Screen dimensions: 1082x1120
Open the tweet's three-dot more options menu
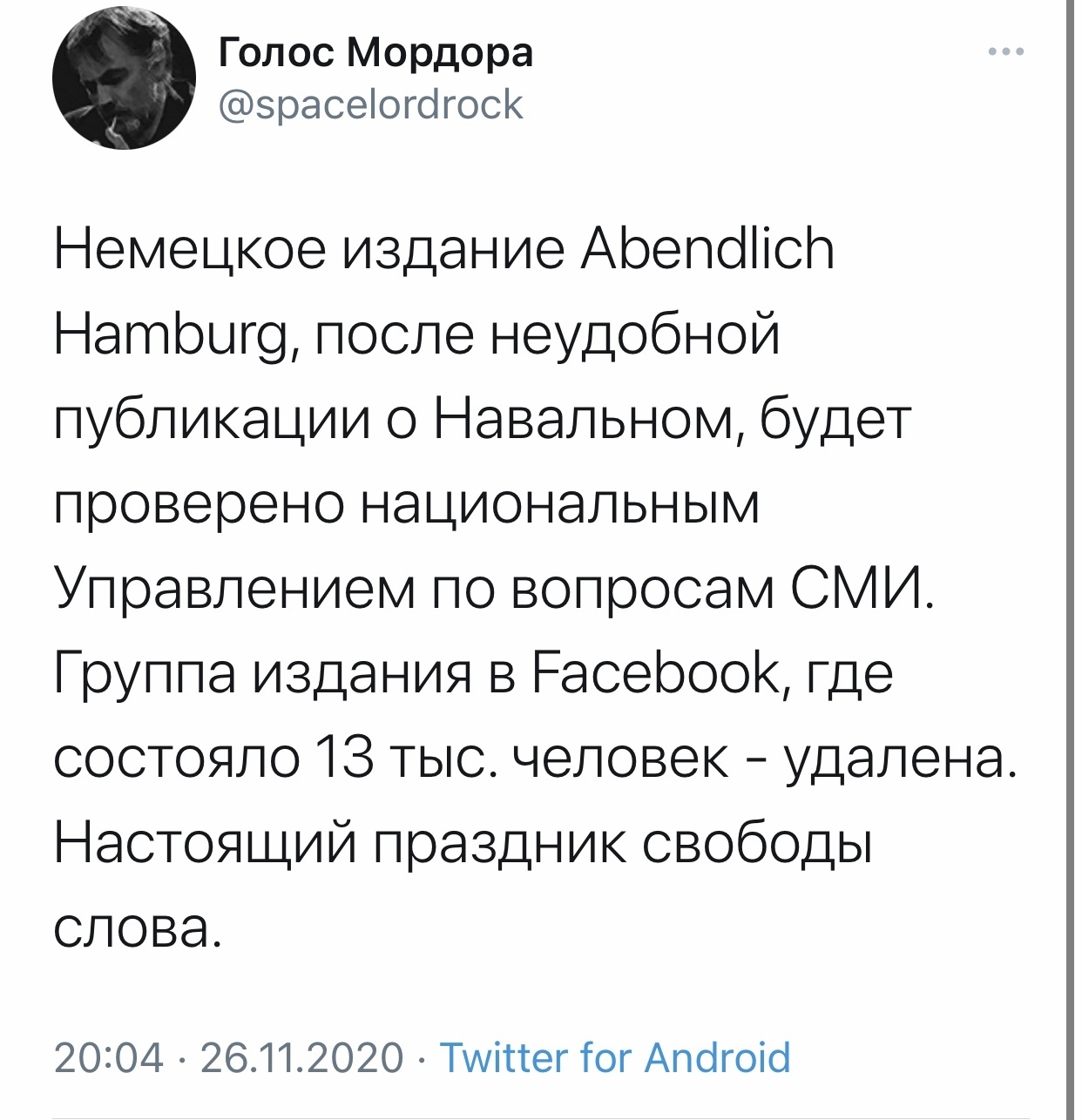[1007, 52]
